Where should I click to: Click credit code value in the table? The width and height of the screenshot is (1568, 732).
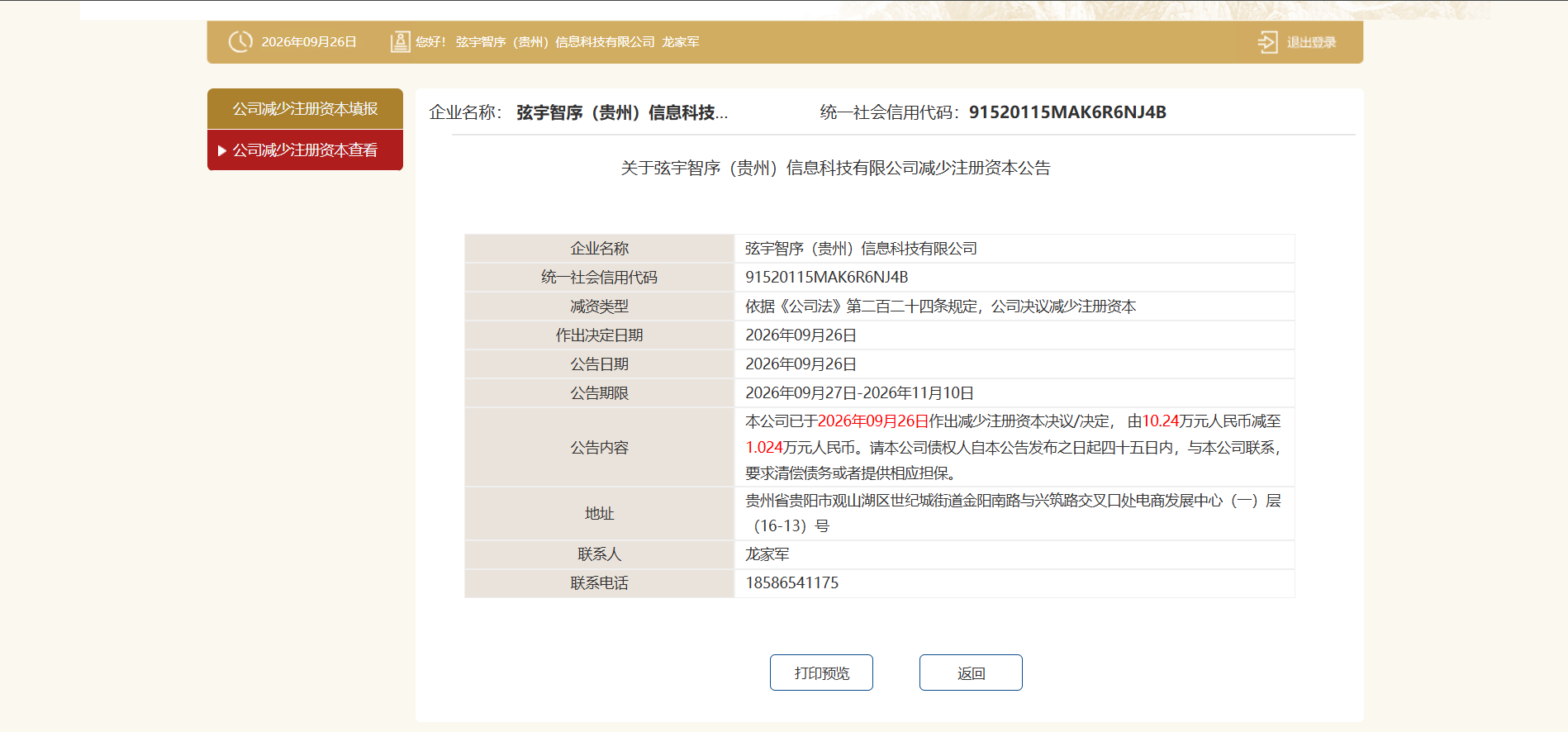[x=826, y=278]
